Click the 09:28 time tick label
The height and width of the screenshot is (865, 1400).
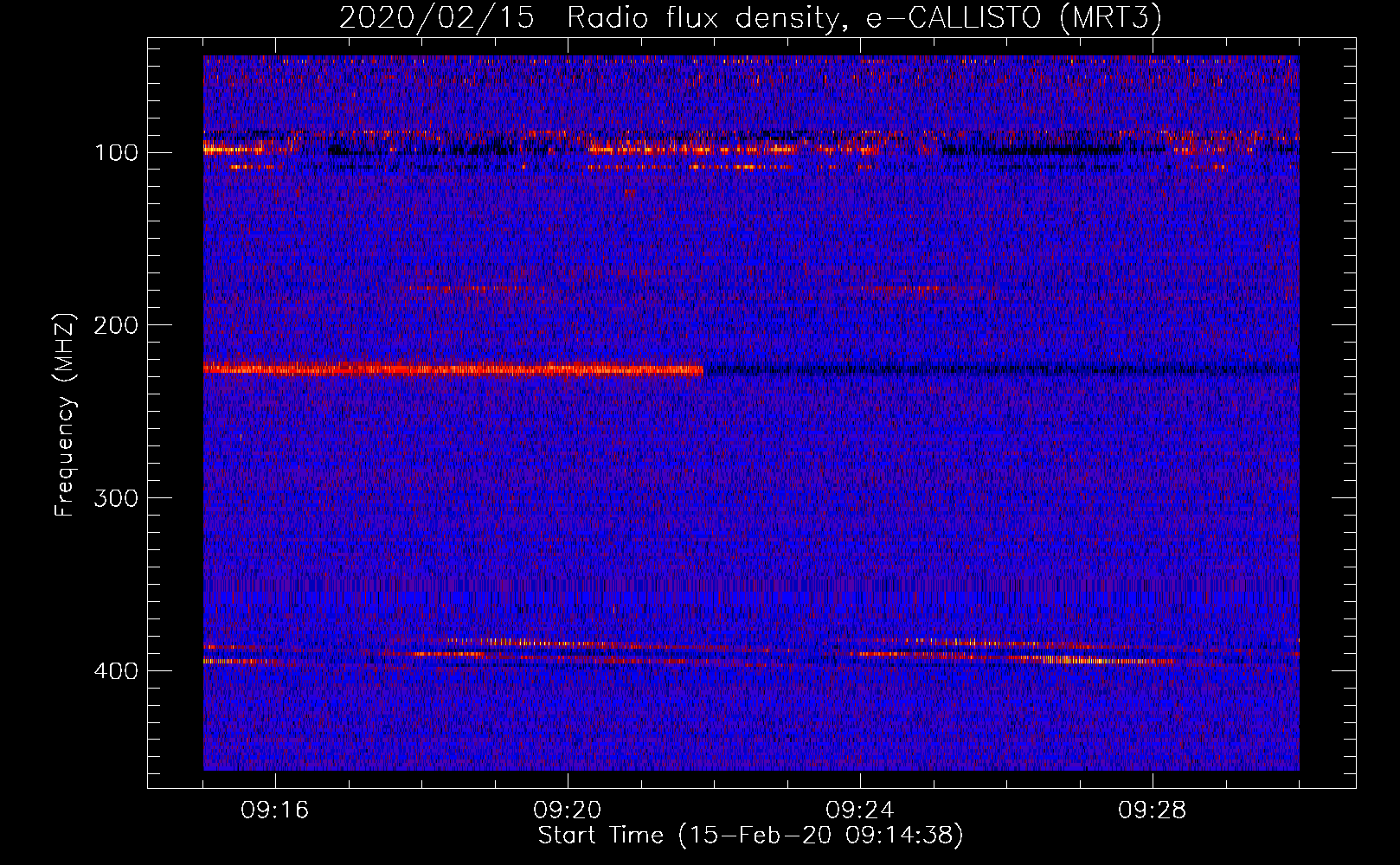tap(1153, 811)
